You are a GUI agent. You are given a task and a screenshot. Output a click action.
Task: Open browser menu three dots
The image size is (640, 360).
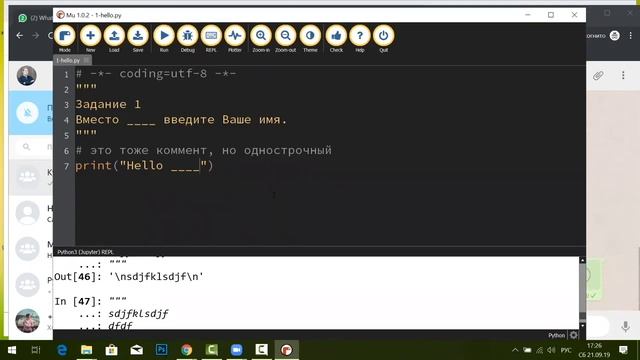[x=631, y=36]
